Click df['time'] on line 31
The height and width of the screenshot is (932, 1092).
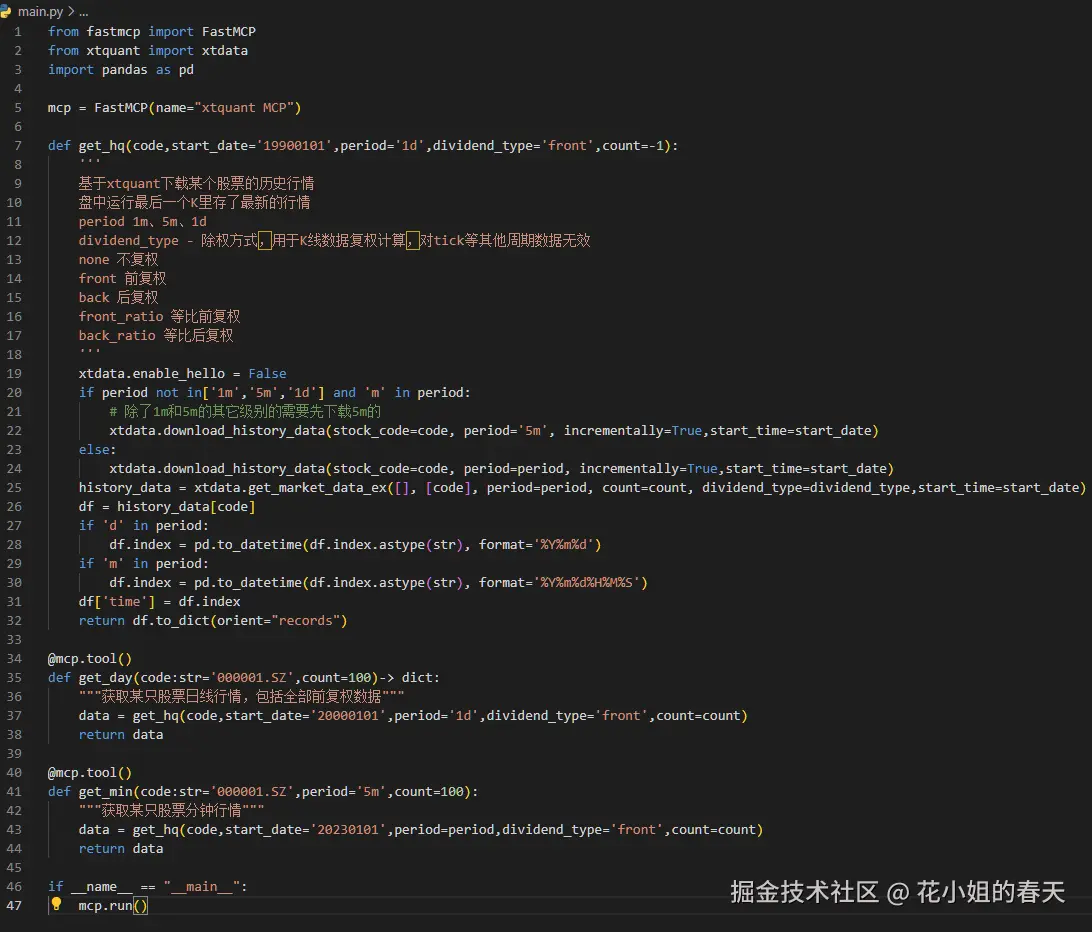coord(116,601)
